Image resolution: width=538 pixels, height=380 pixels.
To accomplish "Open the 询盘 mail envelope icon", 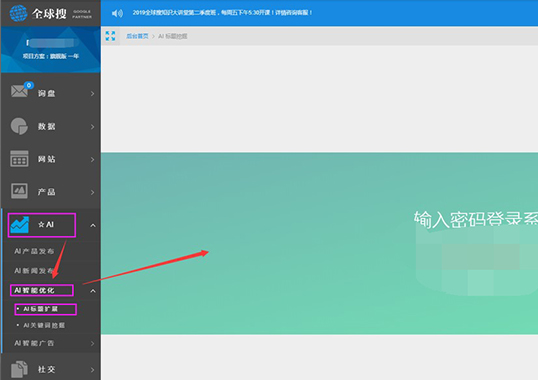I will [19, 91].
